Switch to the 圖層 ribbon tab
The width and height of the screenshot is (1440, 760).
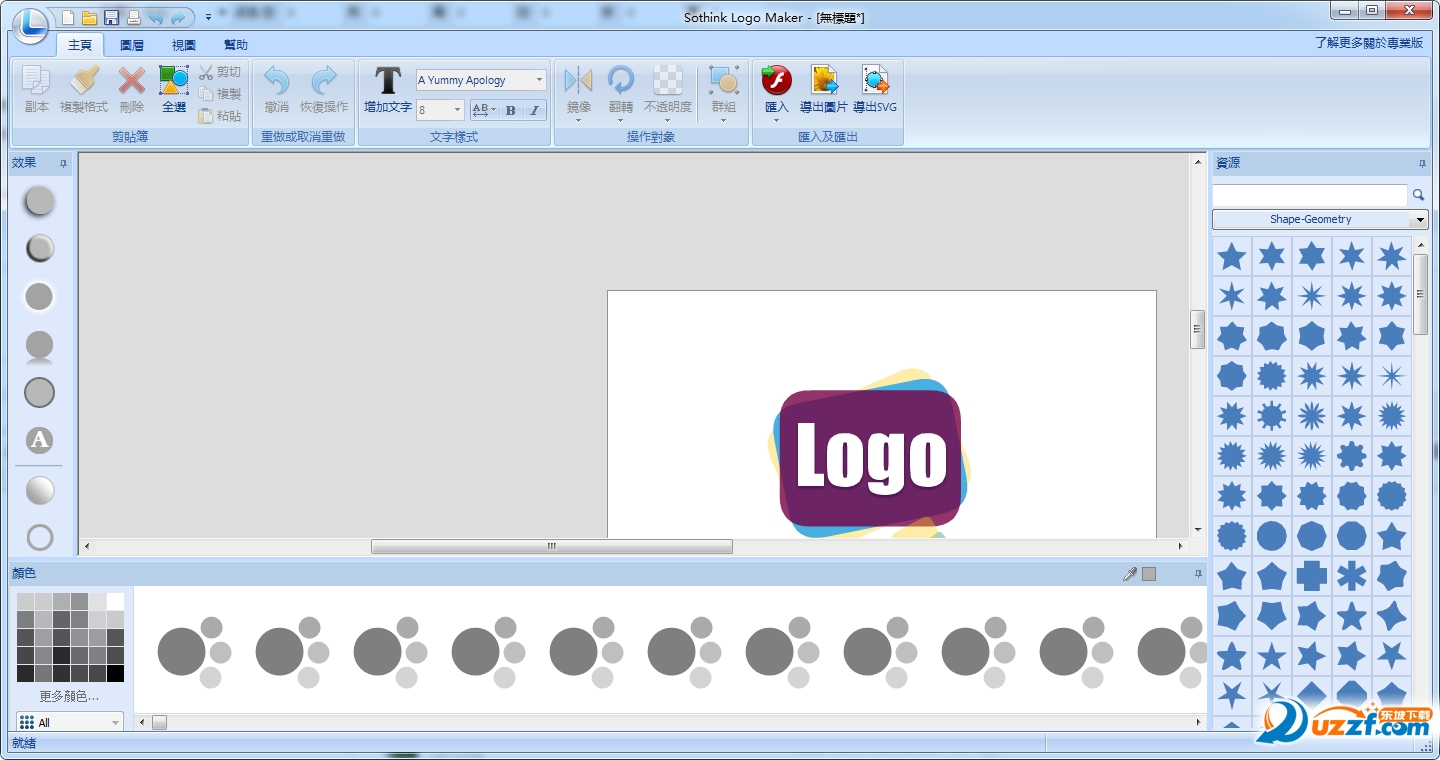(x=132, y=45)
